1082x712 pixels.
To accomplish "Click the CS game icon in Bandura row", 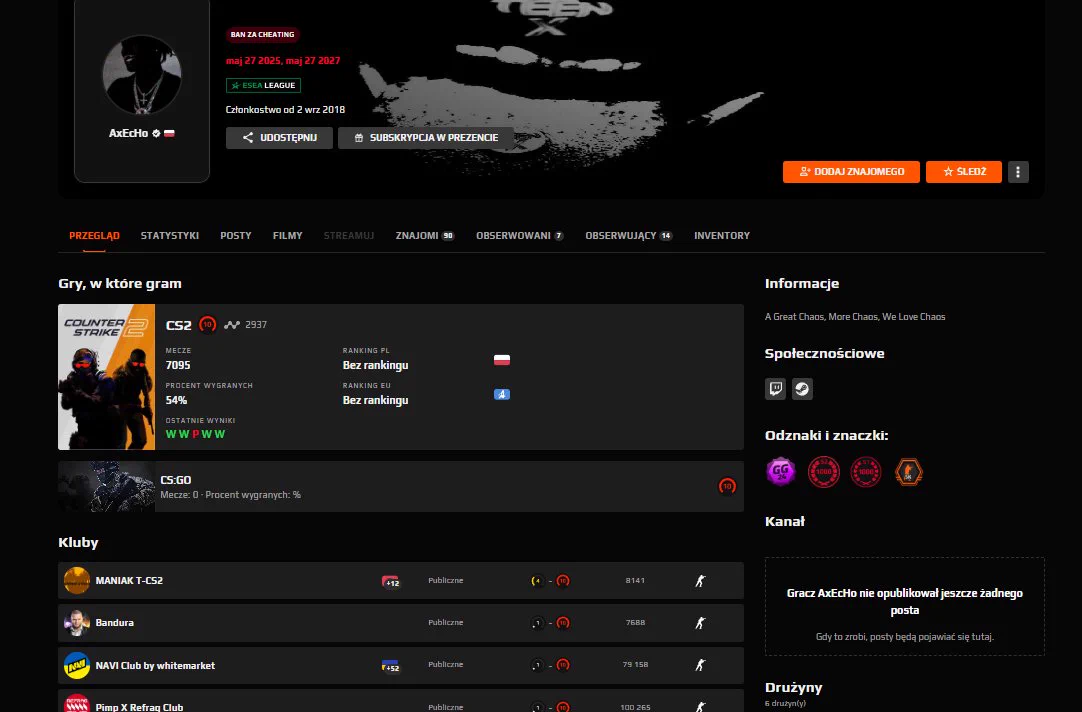I will pyautogui.click(x=700, y=623).
